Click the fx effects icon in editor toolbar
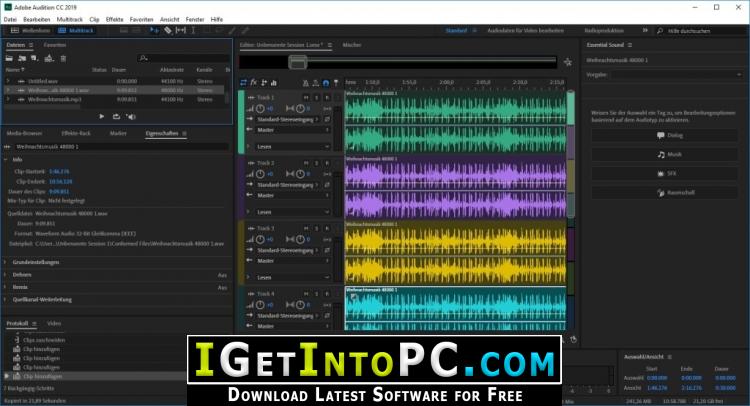750x406 pixels. pos(254,83)
